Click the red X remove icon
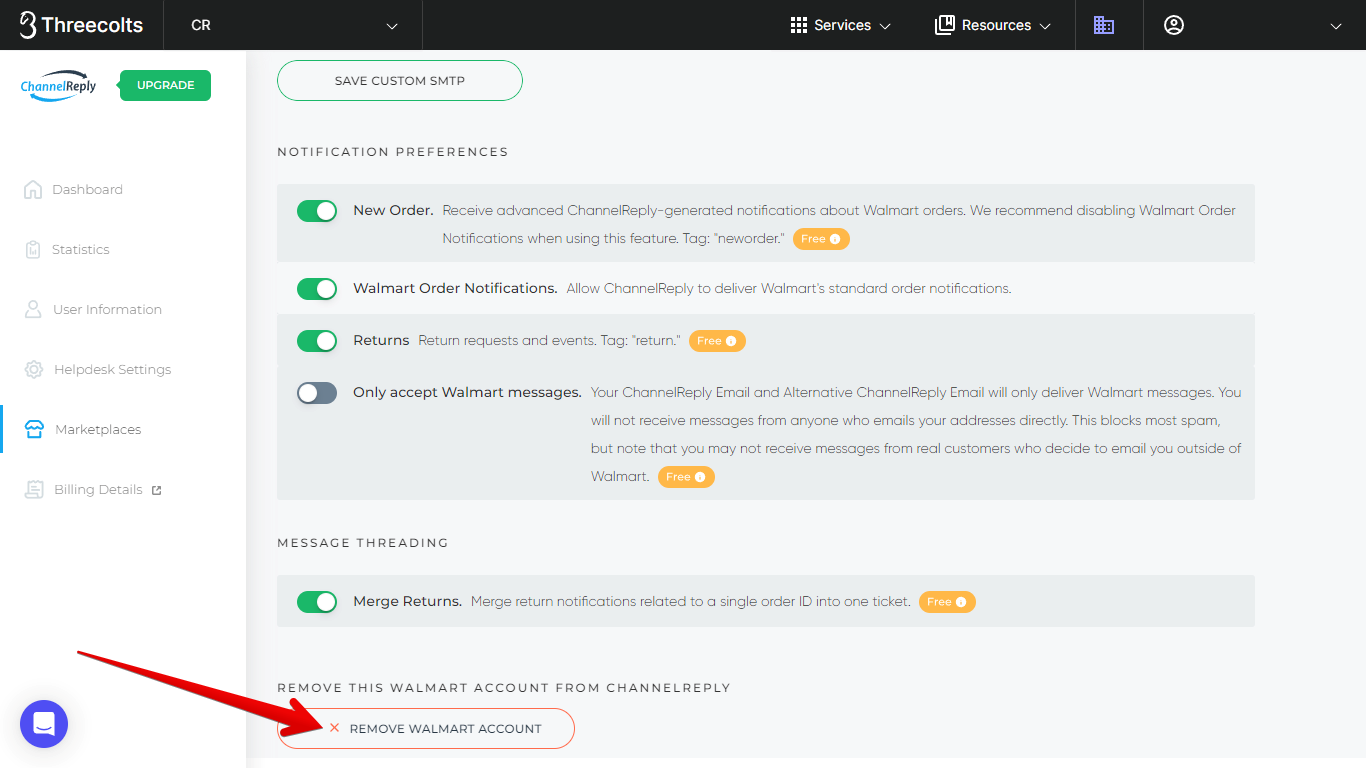Viewport: 1366px width, 768px height. point(334,728)
